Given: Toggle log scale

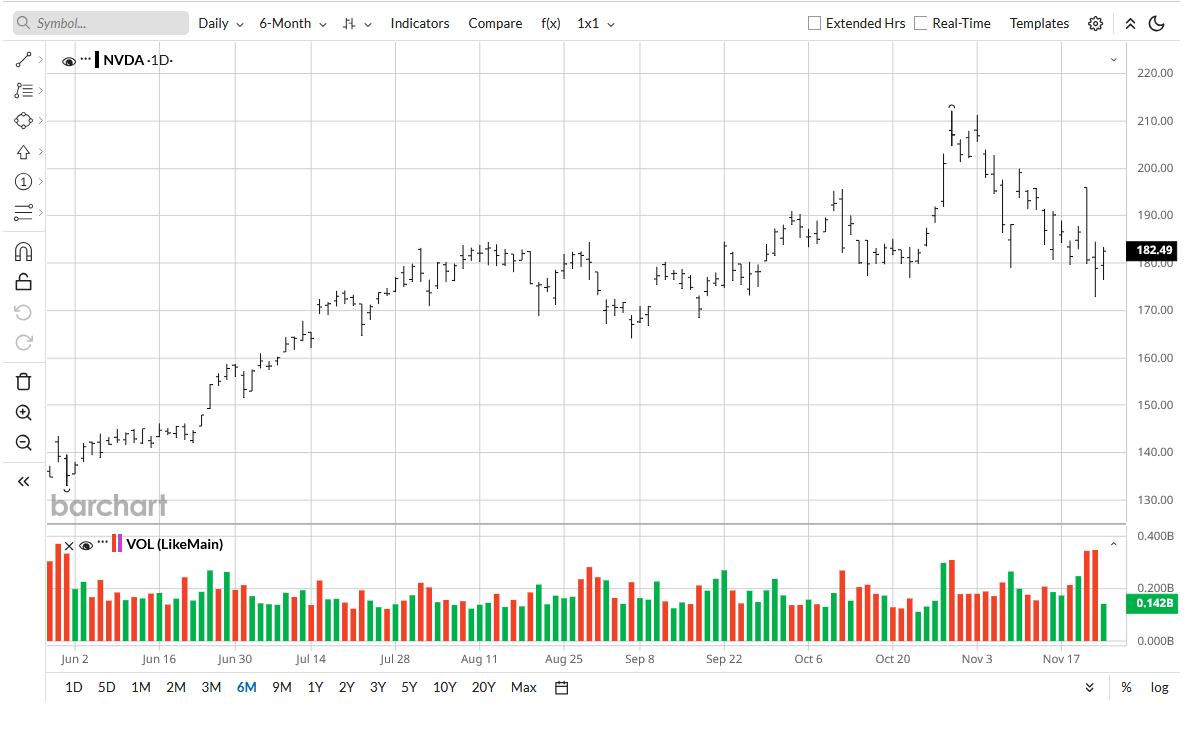Looking at the screenshot, I should pyautogui.click(x=1159, y=688).
